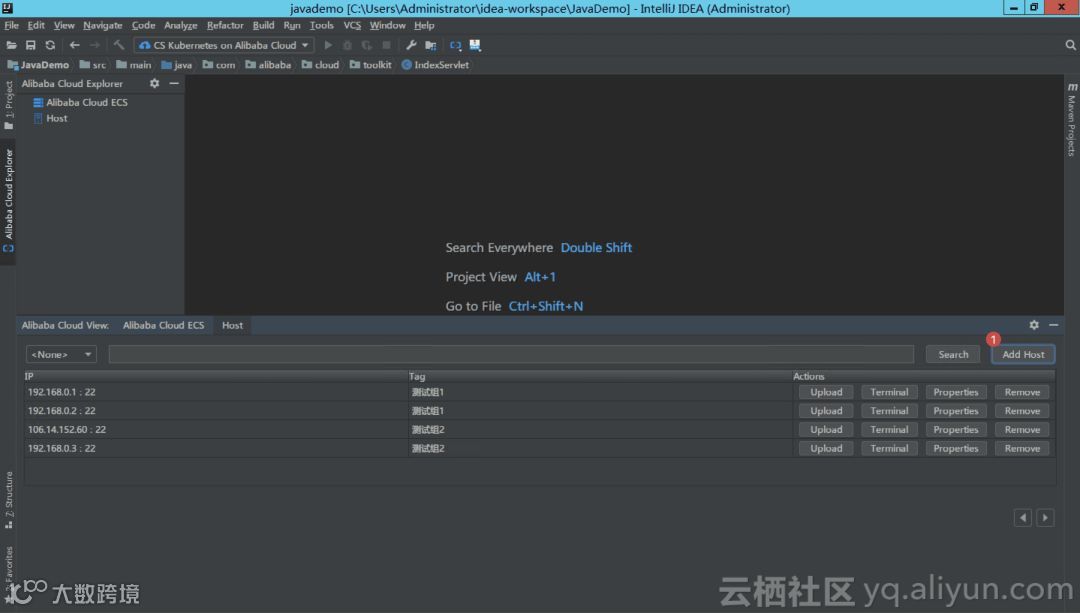
Task: Open Properties for host 106.14.152.60
Action: (x=956, y=430)
